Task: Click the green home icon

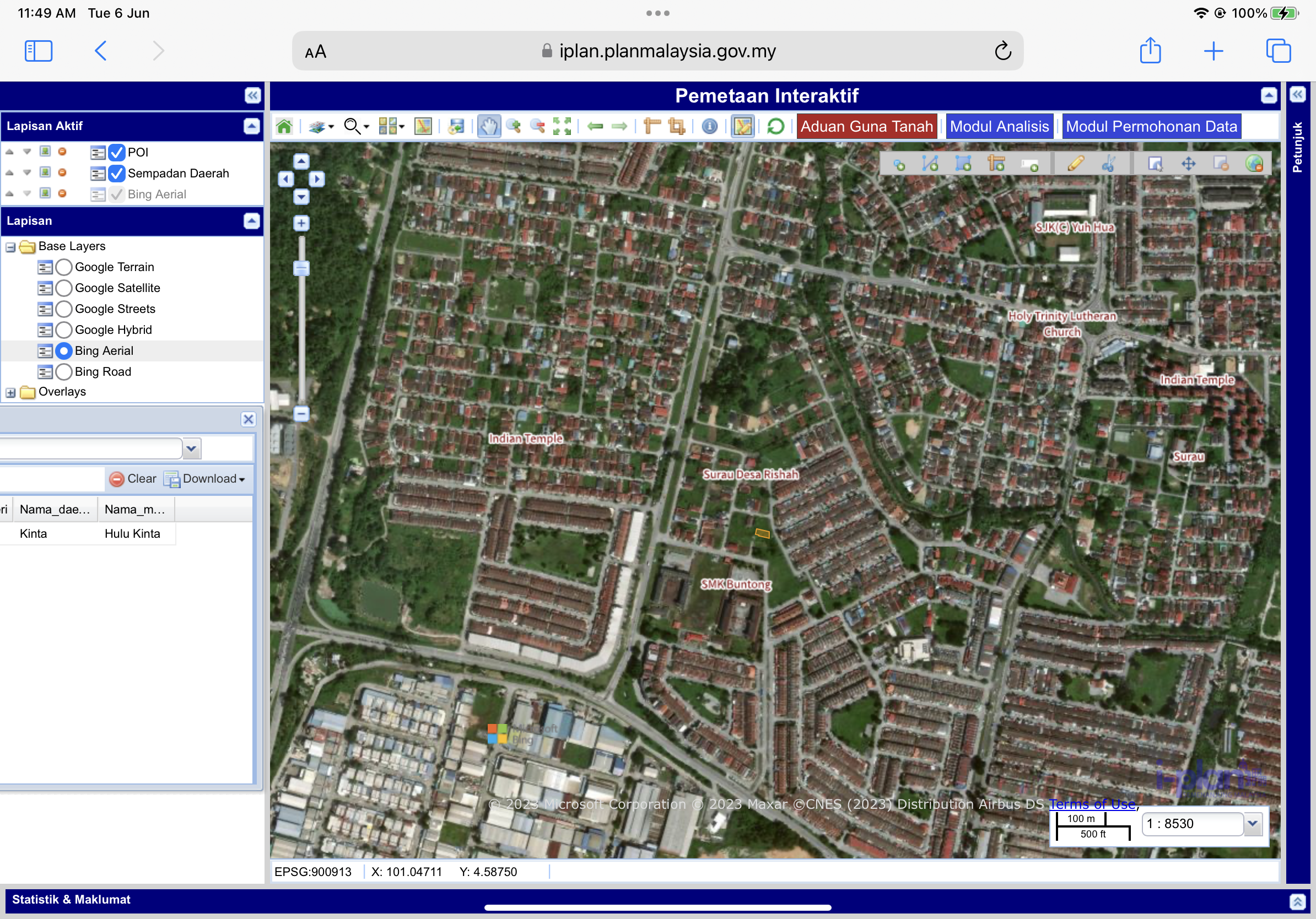Action: [x=284, y=126]
